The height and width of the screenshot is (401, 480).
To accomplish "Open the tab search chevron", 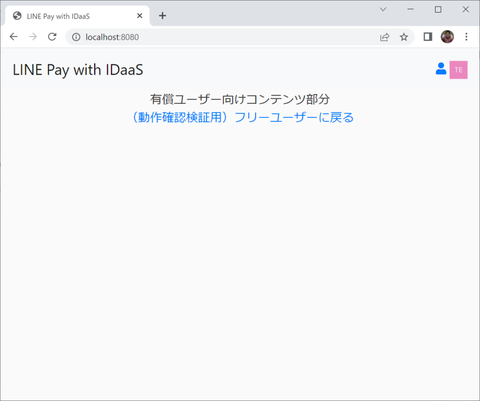I will point(383,9).
